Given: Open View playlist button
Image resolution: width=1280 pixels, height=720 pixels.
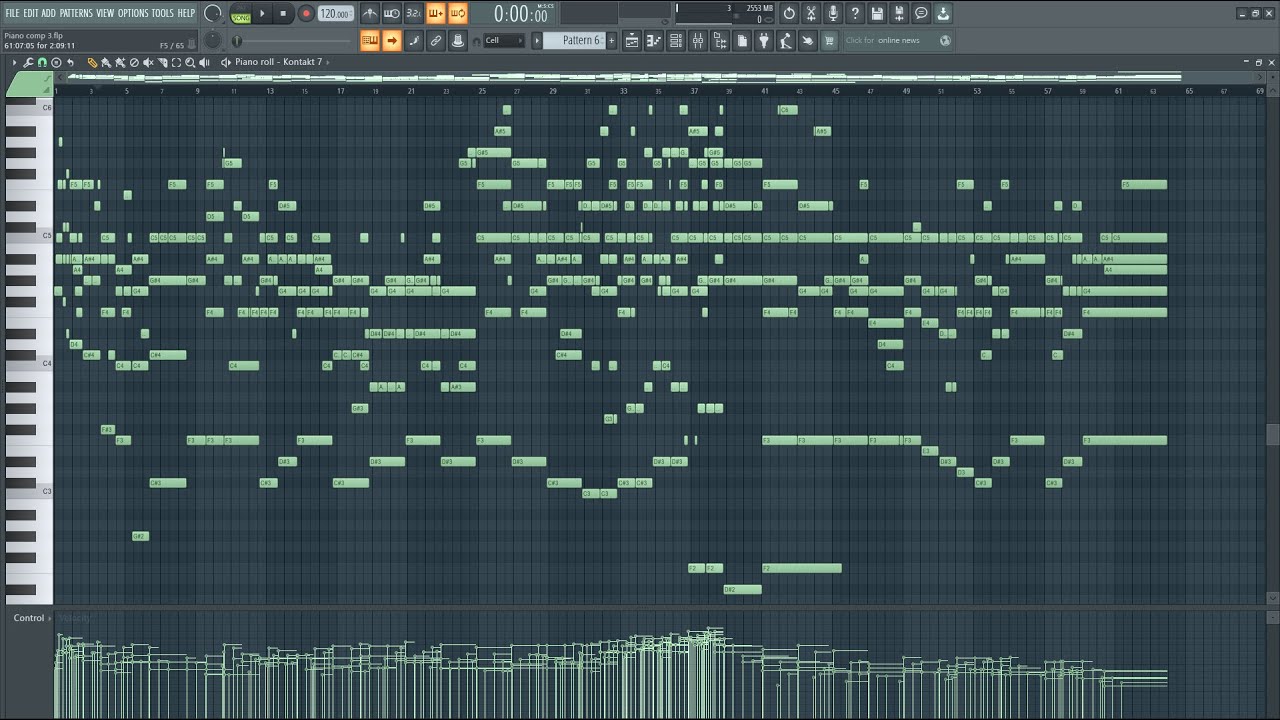Looking at the screenshot, I should coord(632,41).
